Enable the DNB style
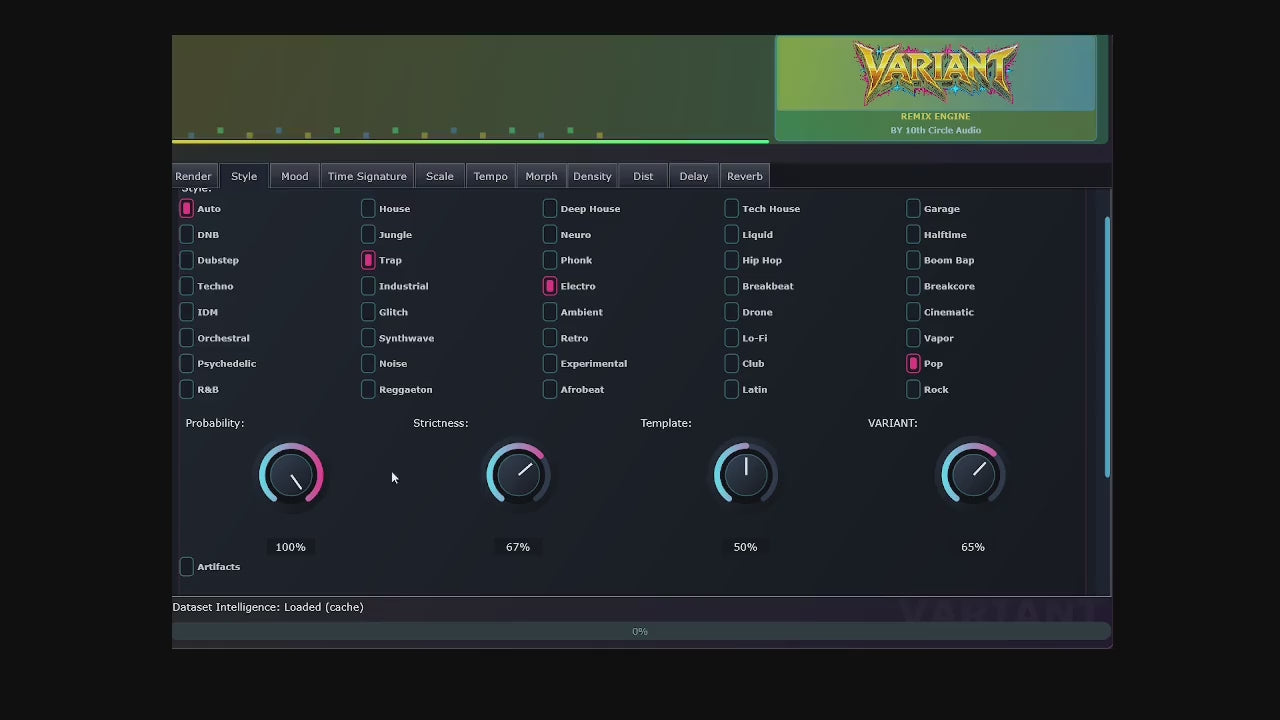The width and height of the screenshot is (1280, 720). (186, 234)
